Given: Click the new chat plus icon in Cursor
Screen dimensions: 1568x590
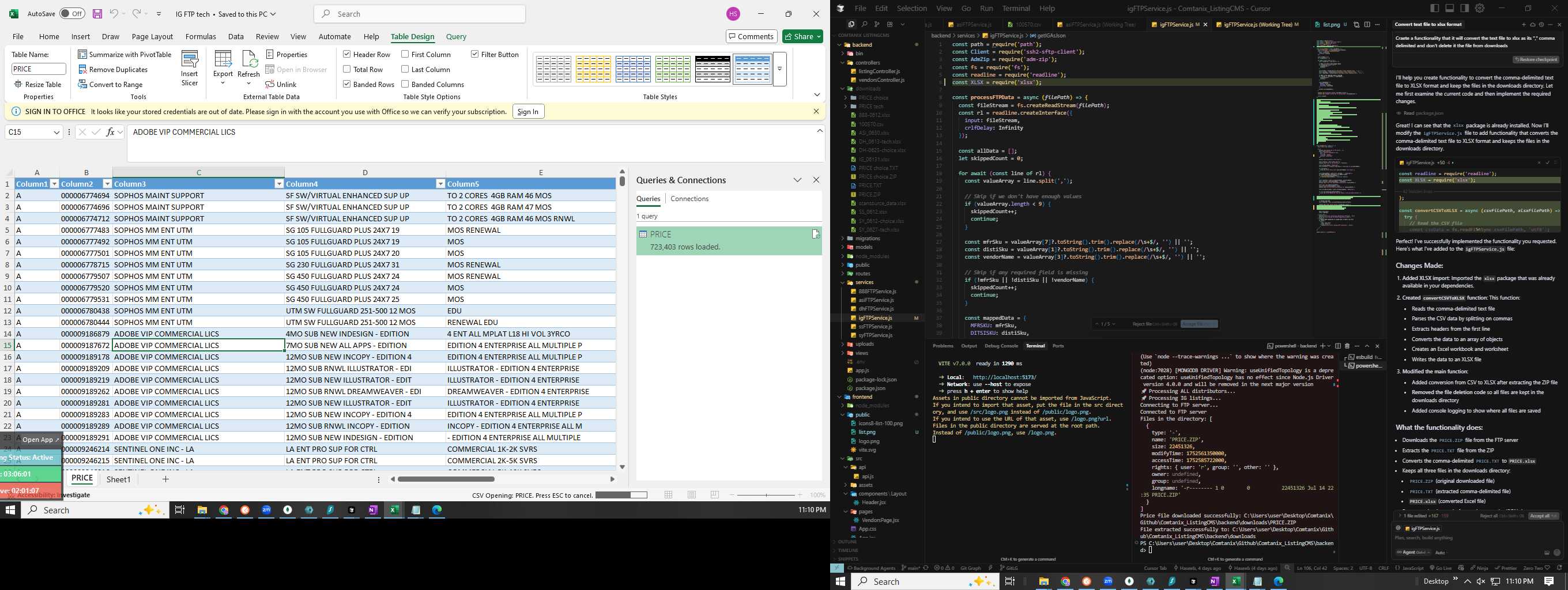Looking at the screenshot, I should (x=1524, y=24).
